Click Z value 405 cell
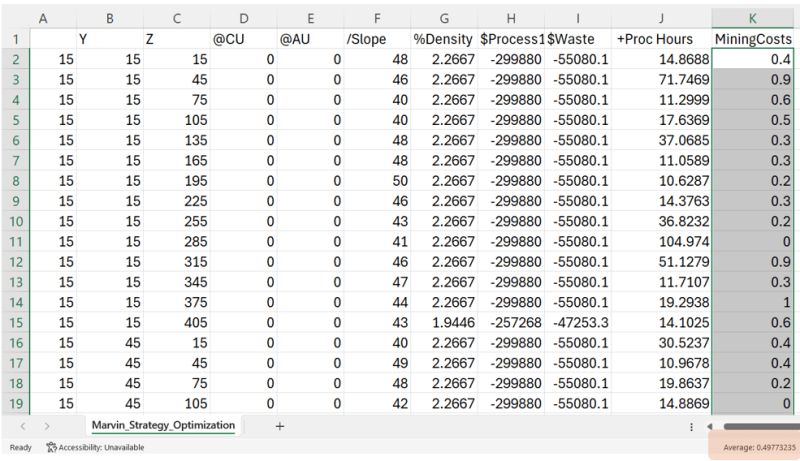 [177, 323]
